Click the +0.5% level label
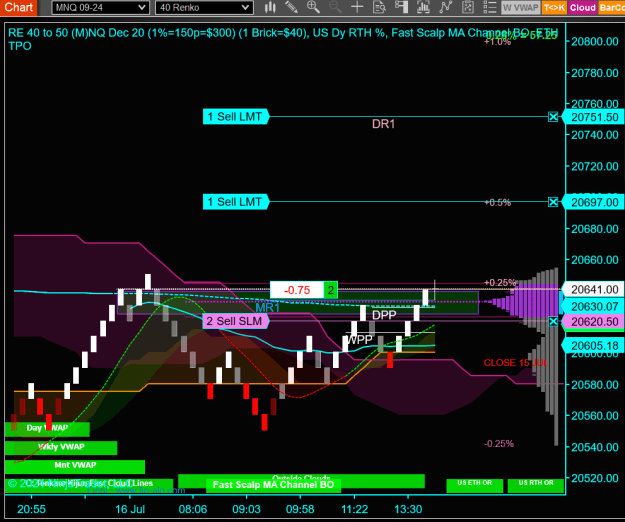The width and height of the screenshot is (625, 522). [x=497, y=203]
